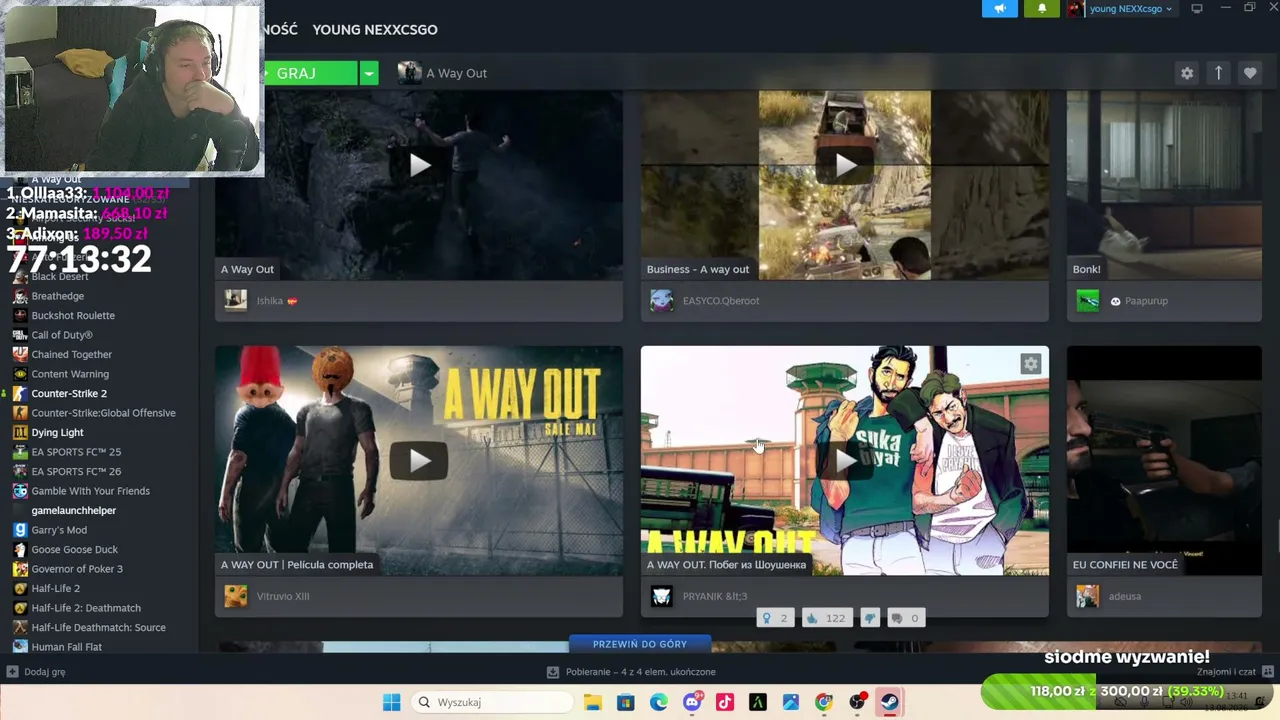The height and width of the screenshot is (720, 1280).
Task: Open the YOUNG NEXXCSGO profile tab
Action: click(x=375, y=30)
